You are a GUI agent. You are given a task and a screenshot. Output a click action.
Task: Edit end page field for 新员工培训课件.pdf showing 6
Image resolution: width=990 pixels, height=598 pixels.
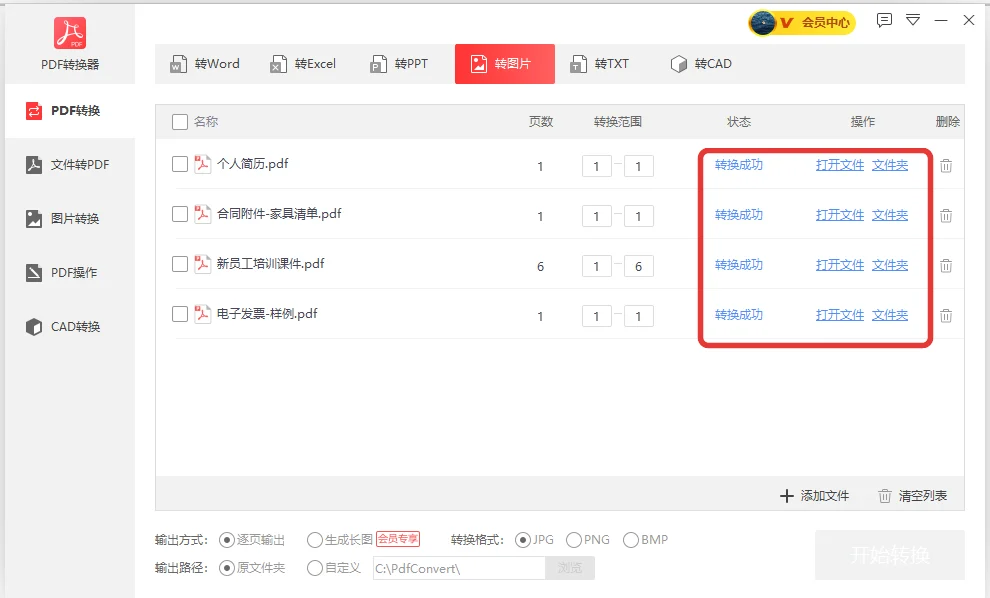pyautogui.click(x=638, y=266)
